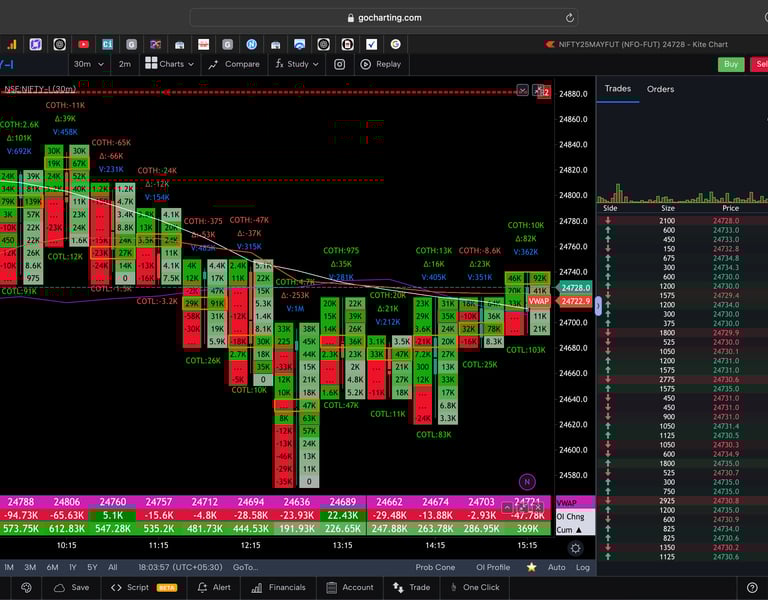
Task: Toggle Prob Cone overlay
Action: [x=435, y=567]
